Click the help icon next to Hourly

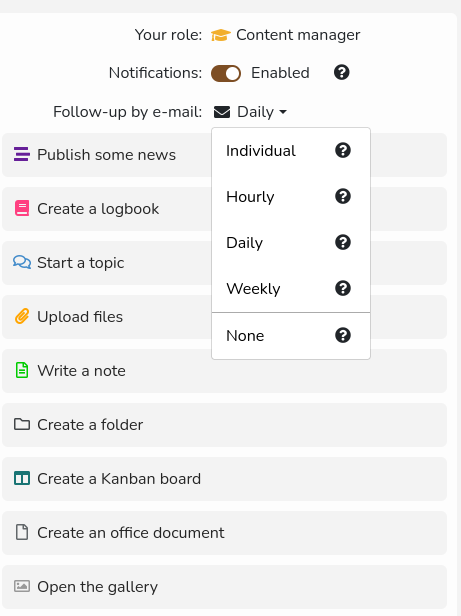(343, 196)
